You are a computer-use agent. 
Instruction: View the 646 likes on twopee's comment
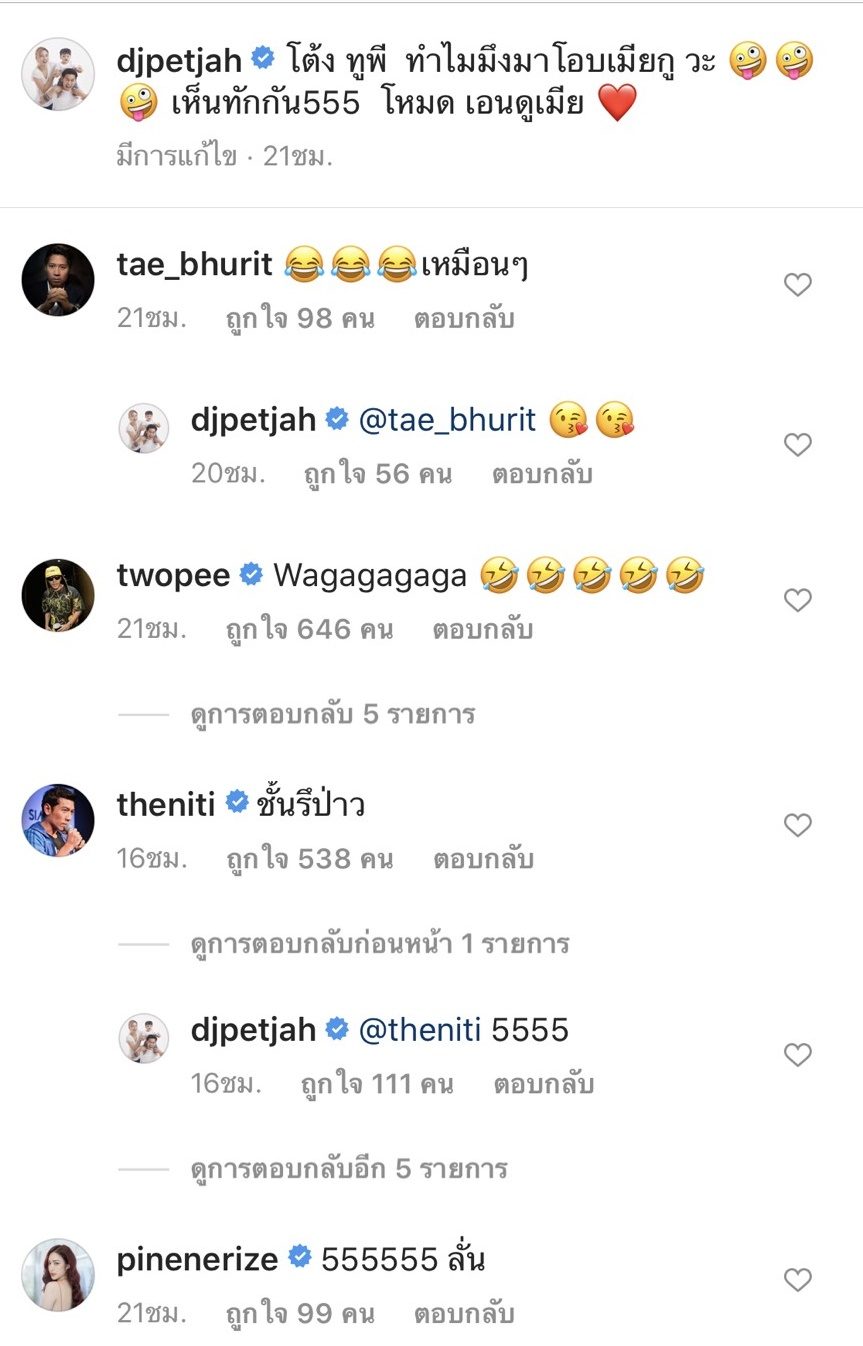310,630
